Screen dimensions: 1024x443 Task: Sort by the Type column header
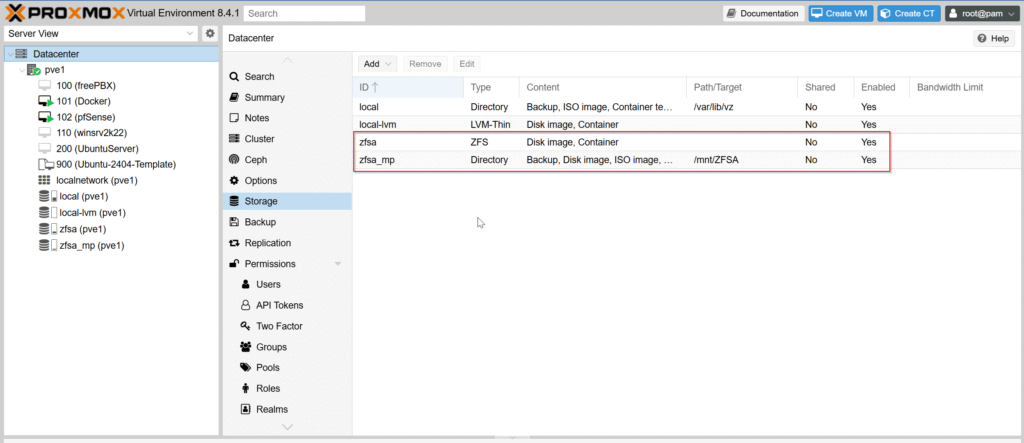pos(491,88)
